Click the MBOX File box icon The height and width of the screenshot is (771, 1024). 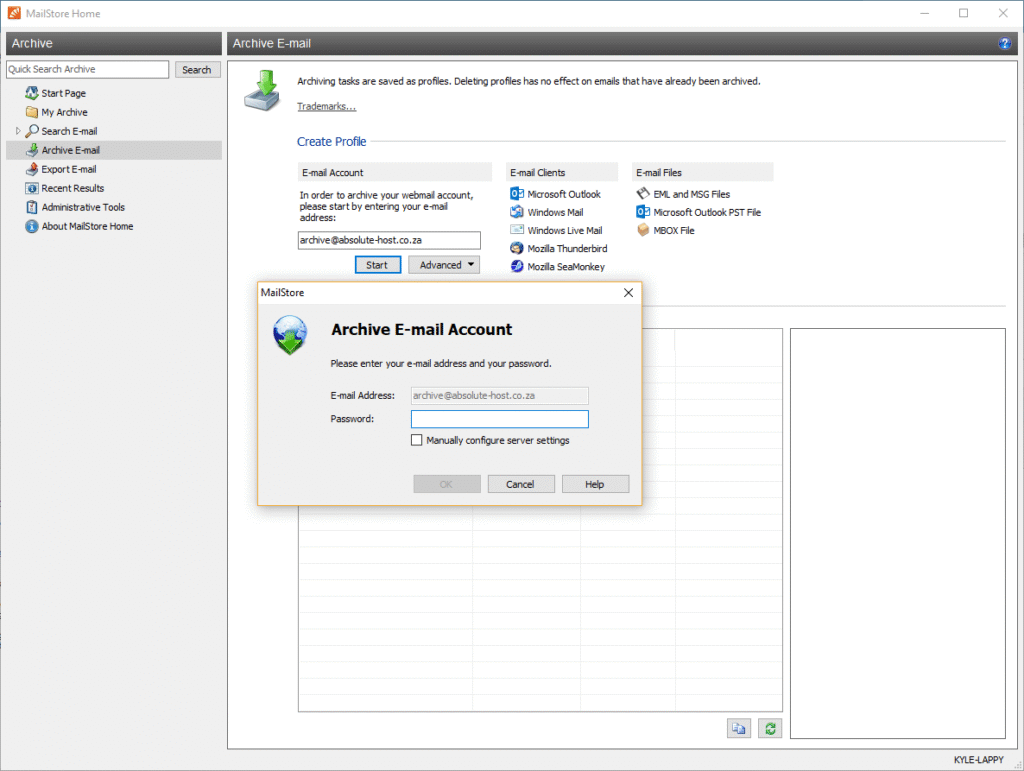643,230
